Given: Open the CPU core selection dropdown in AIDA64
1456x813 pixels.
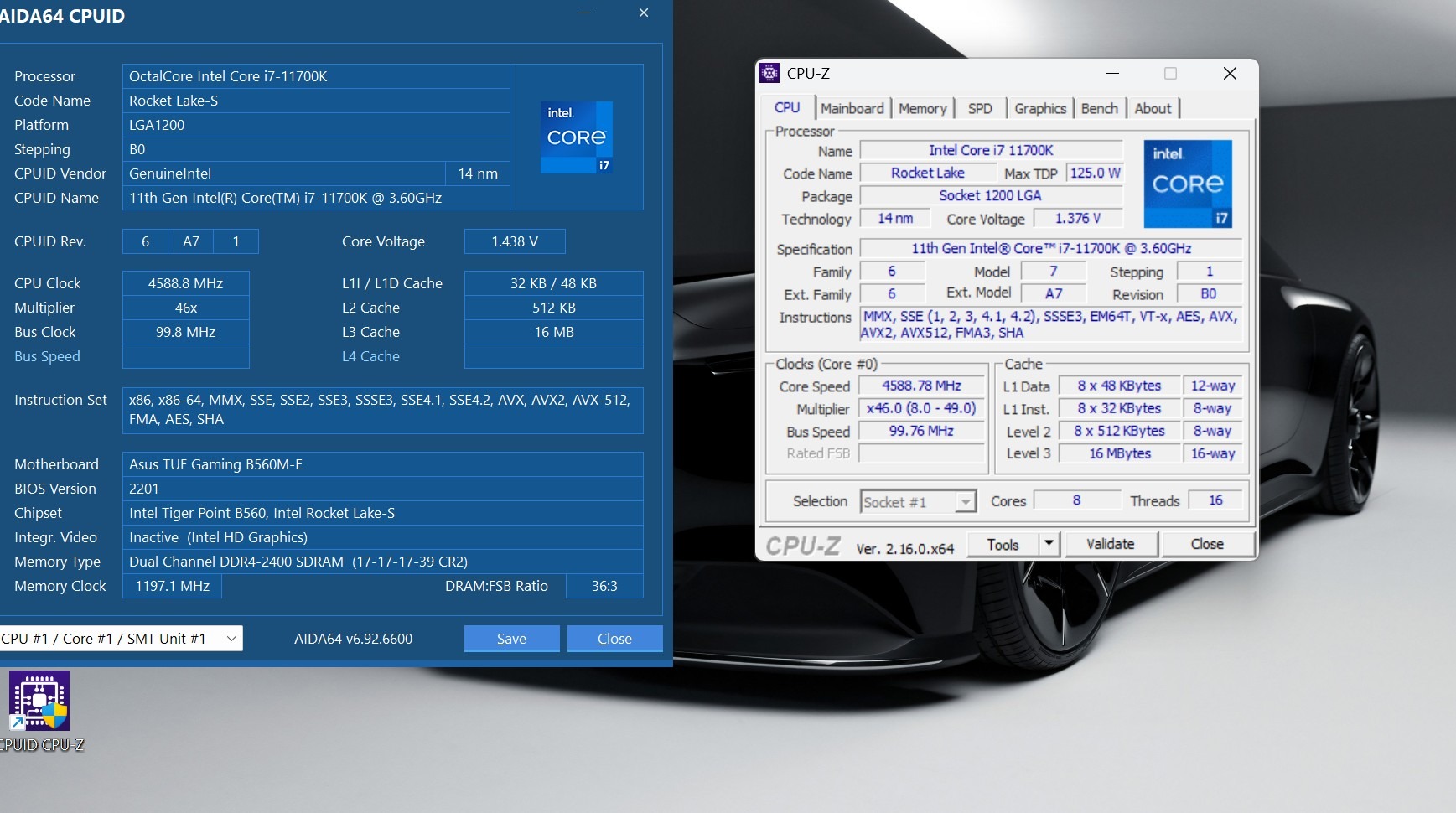Looking at the screenshot, I should (x=121, y=639).
